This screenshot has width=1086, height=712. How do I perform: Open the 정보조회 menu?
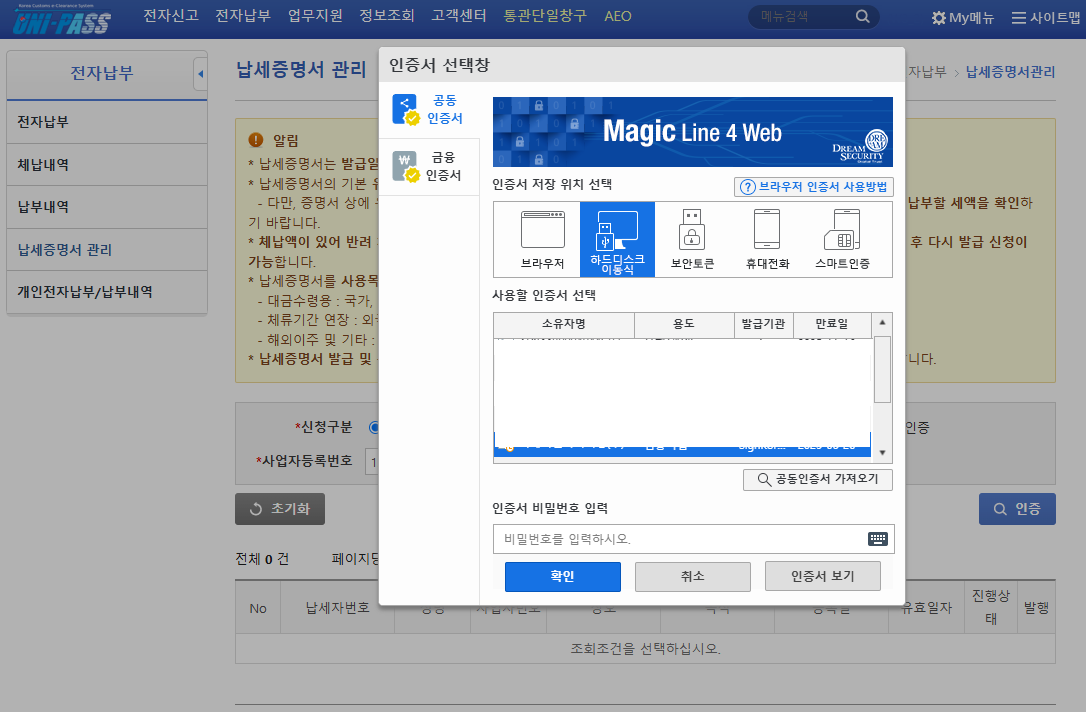[386, 16]
